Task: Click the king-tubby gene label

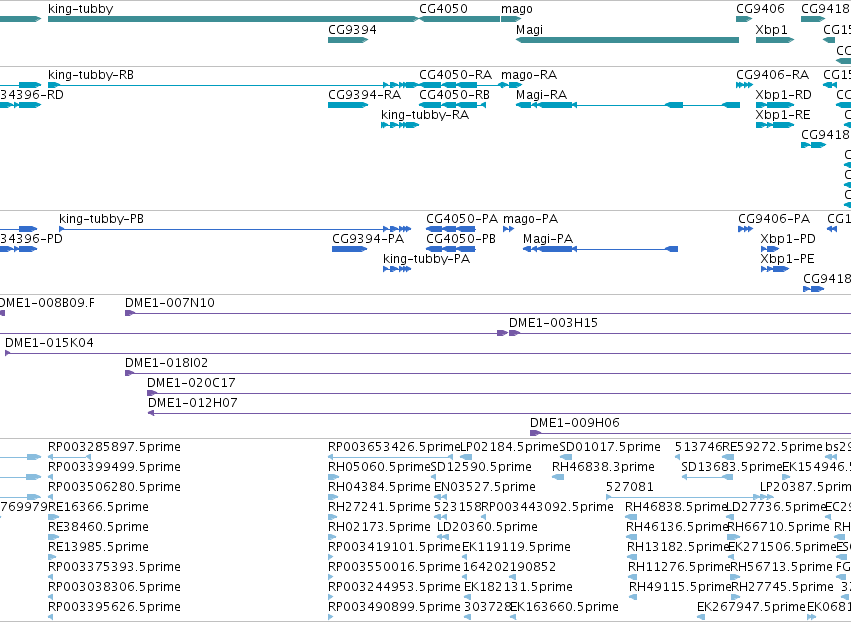Action: pos(80,9)
